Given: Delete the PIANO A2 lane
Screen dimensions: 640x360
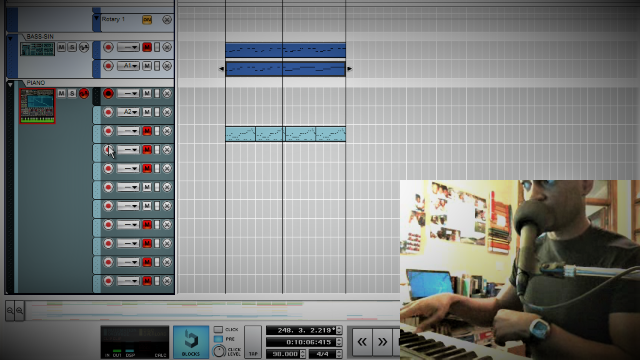Looking at the screenshot, I should tap(167, 112).
